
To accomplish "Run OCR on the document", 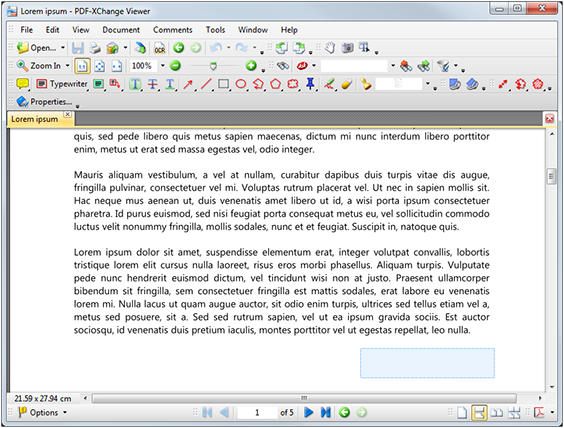I will point(159,47).
